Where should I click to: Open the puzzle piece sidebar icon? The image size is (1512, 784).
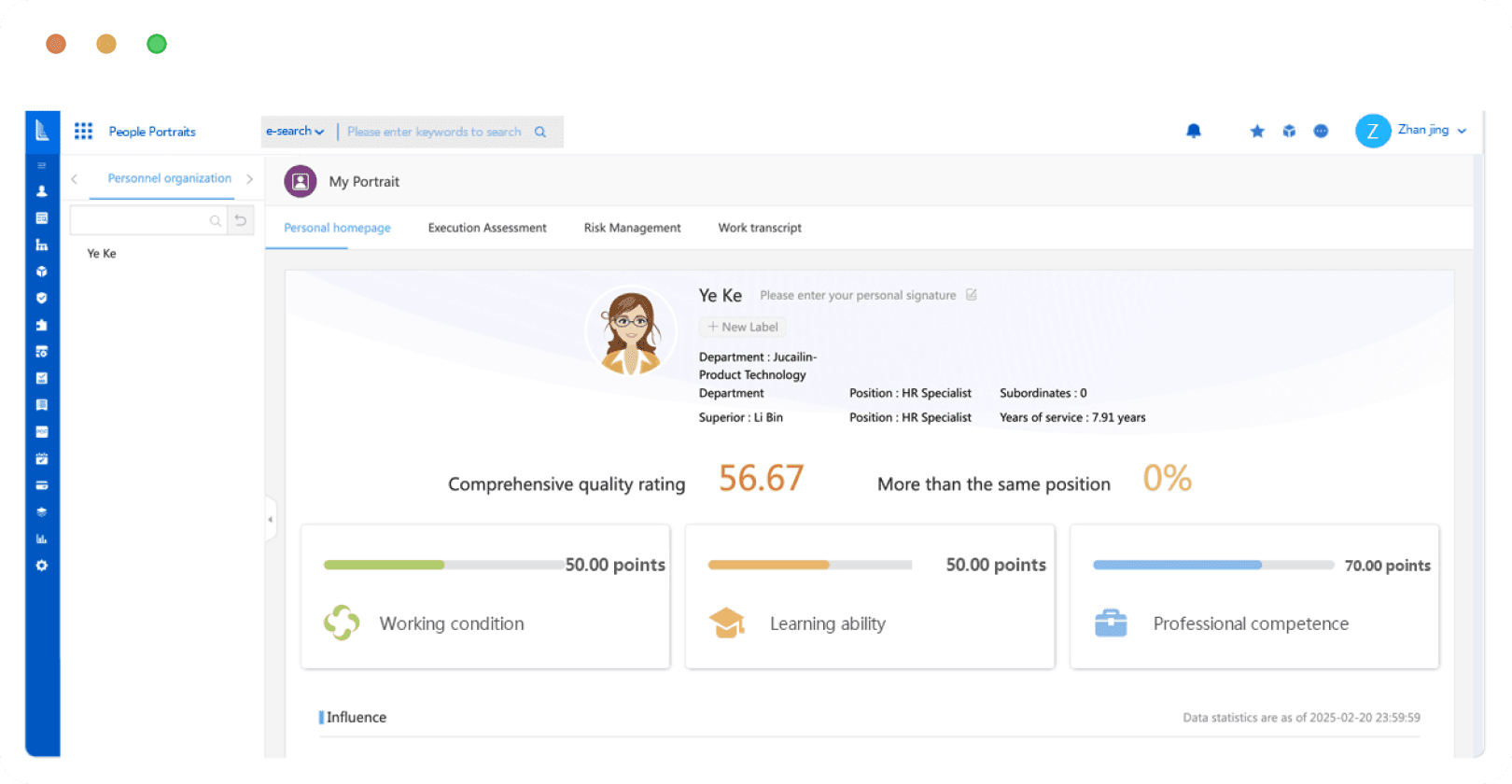point(41,325)
